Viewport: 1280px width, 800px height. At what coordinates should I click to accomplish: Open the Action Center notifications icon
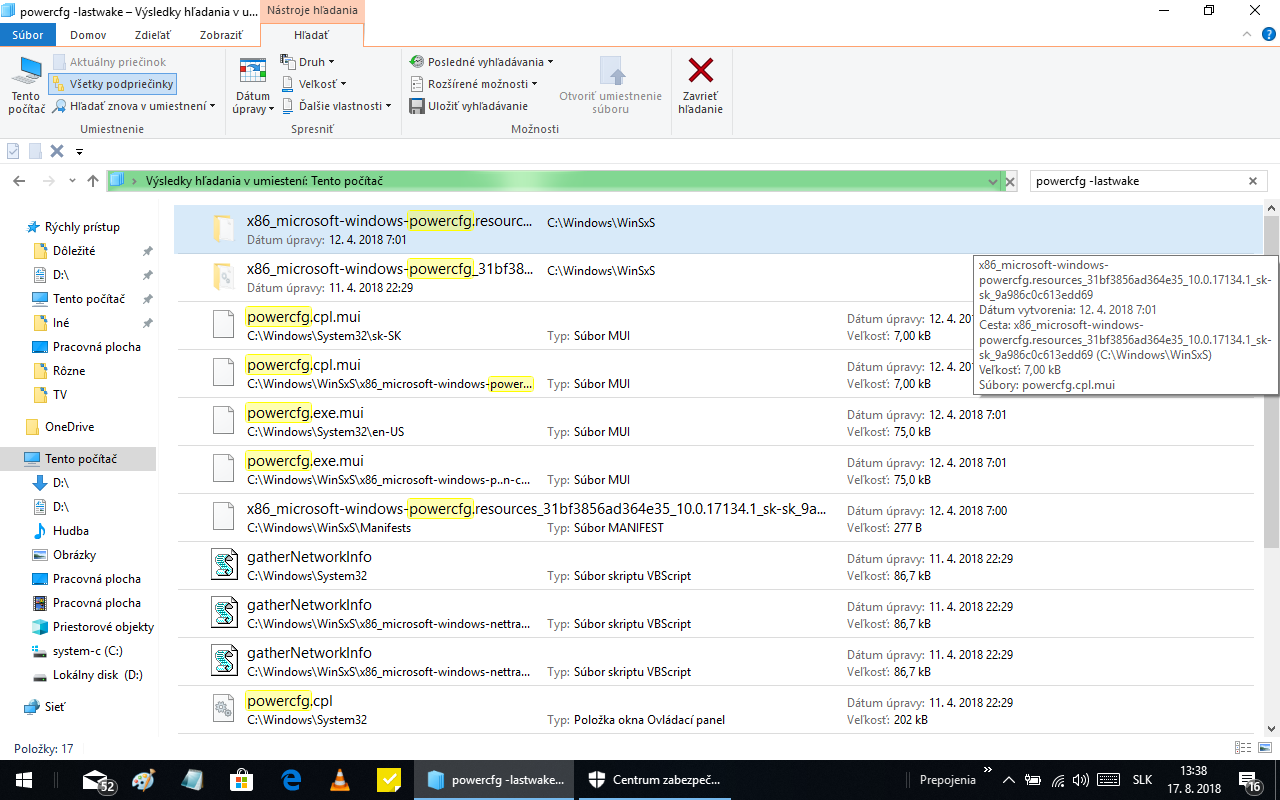[x=1251, y=780]
